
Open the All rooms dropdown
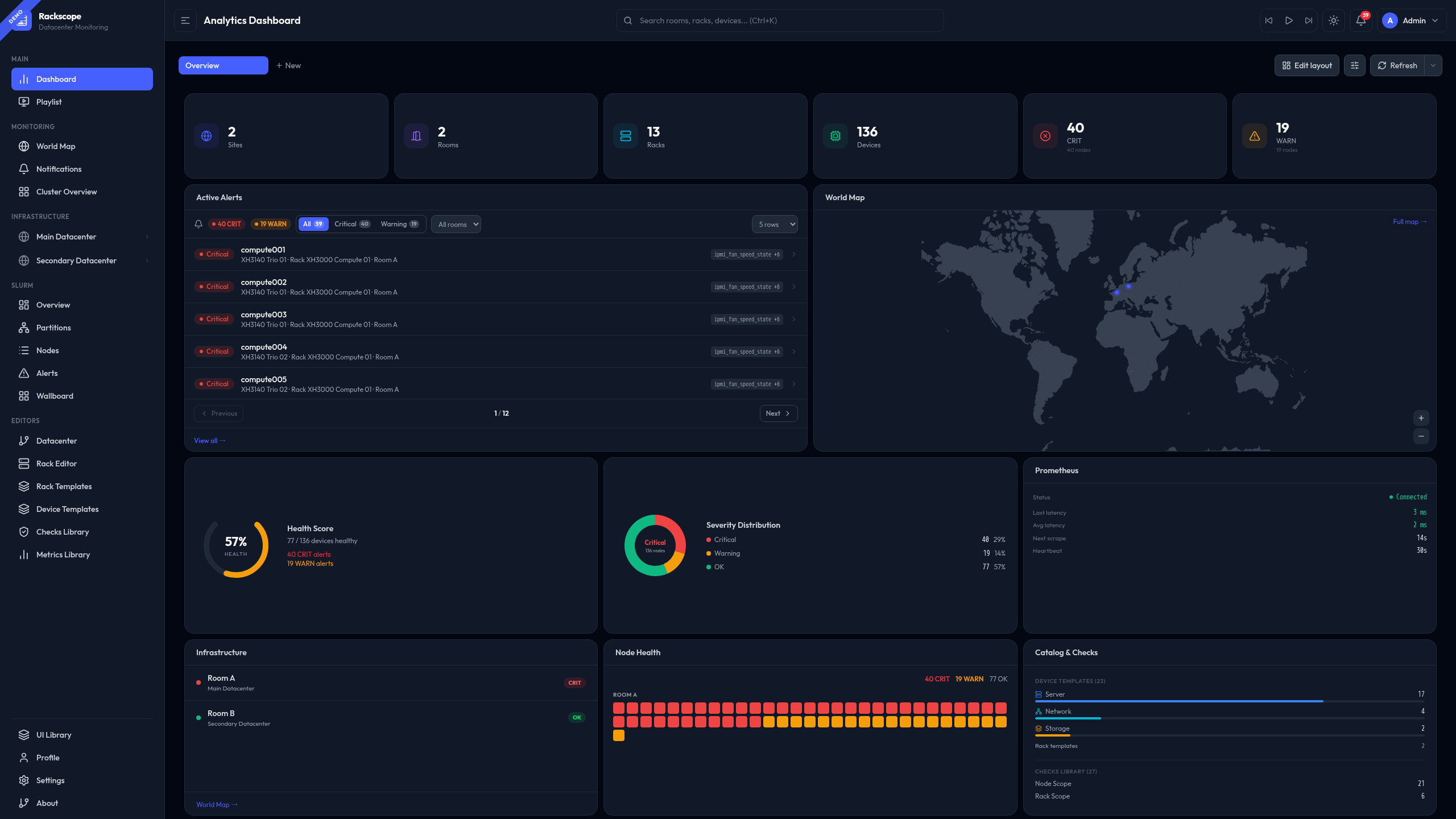point(456,224)
